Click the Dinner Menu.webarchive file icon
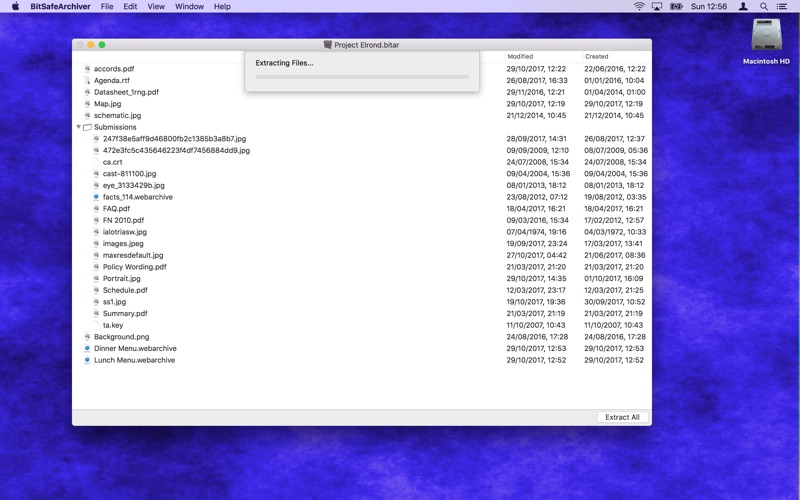This screenshot has width=800, height=500. [87, 348]
